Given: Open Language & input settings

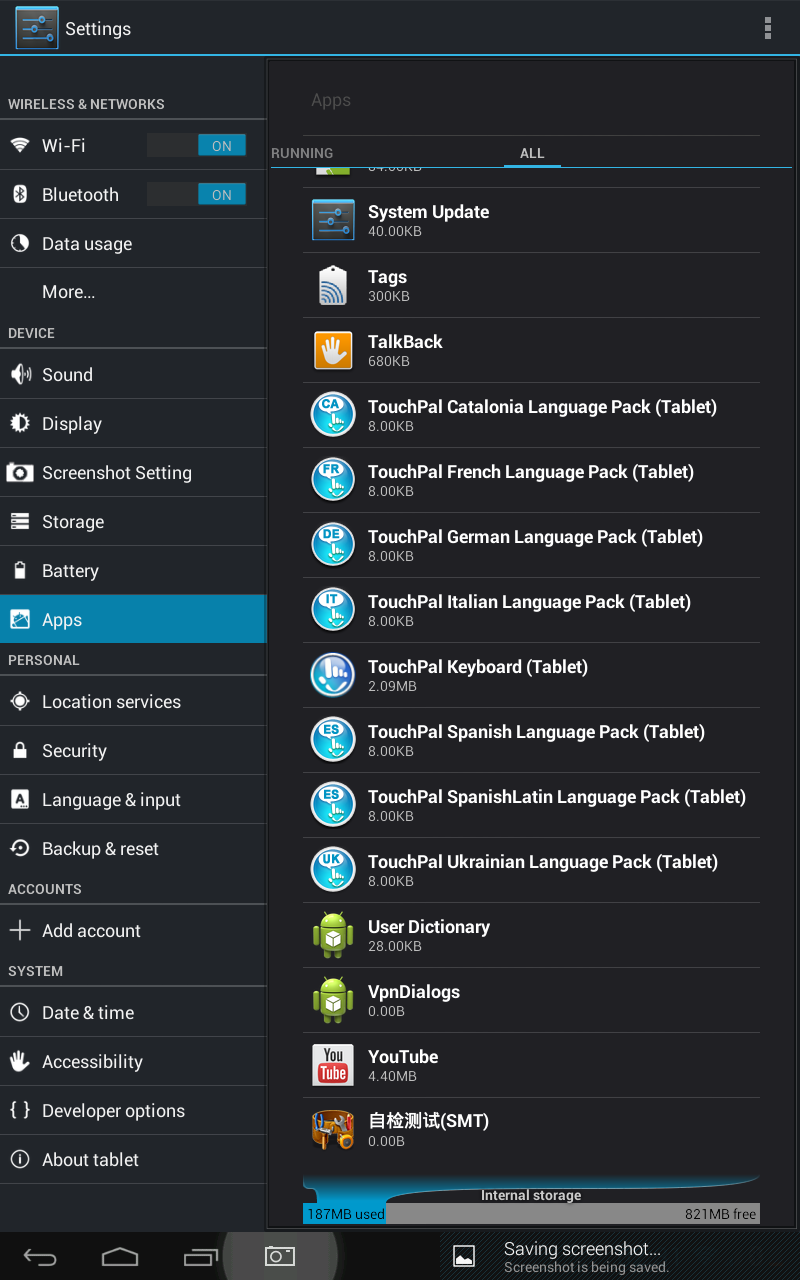Looking at the screenshot, I should (x=133, y=800).
